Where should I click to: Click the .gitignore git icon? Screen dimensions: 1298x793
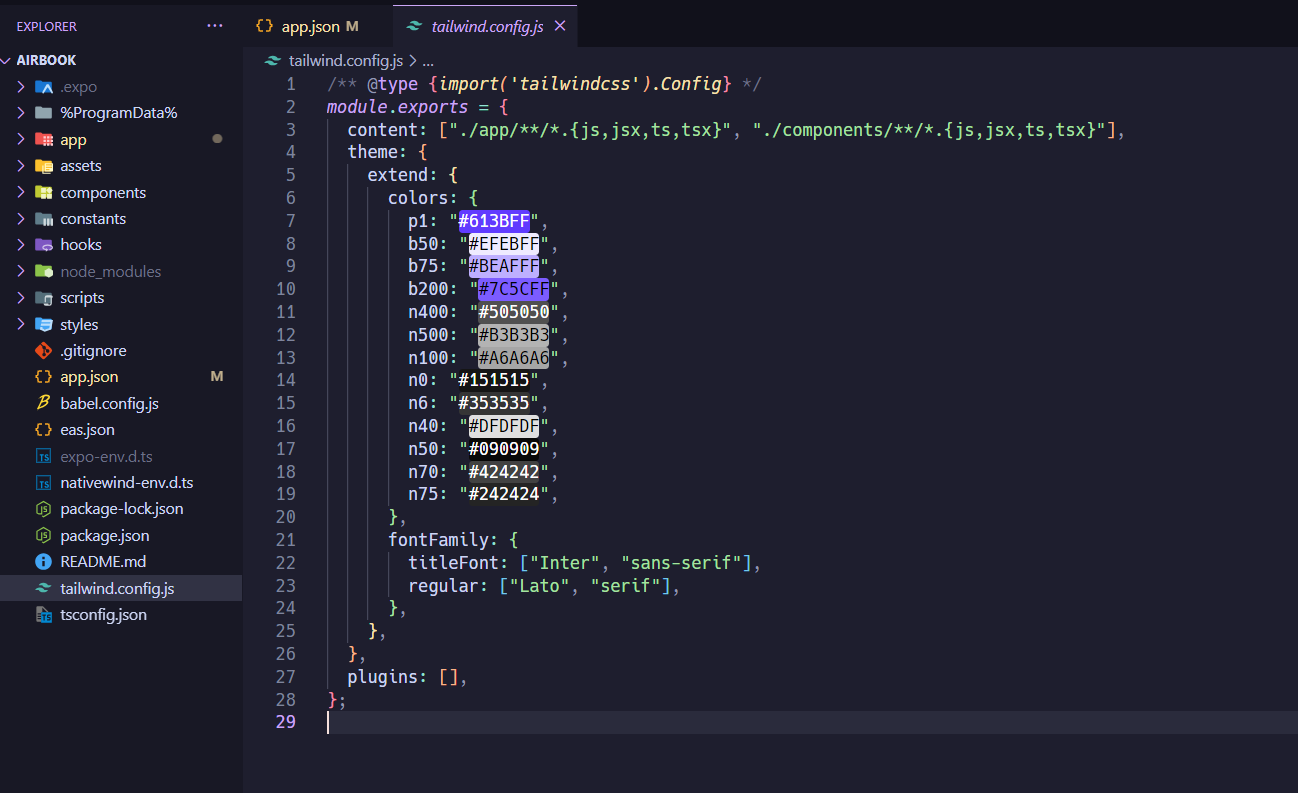43,351
